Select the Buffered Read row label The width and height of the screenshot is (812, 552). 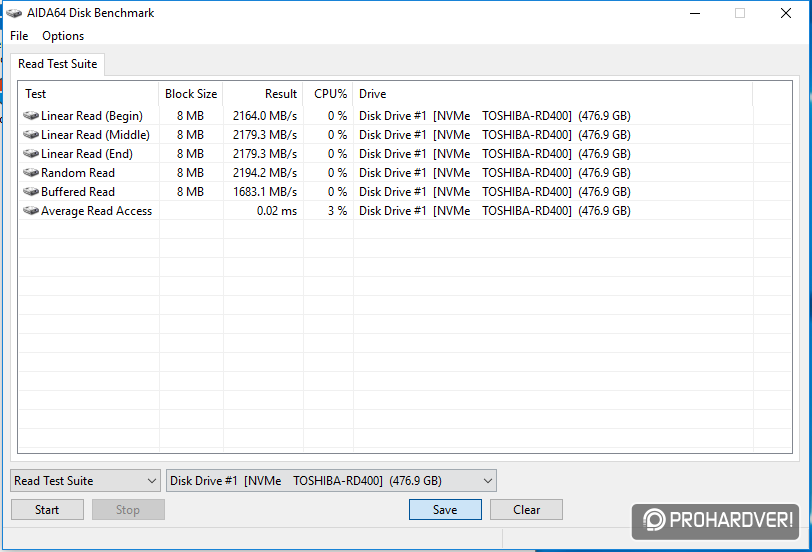click(78, 192)
